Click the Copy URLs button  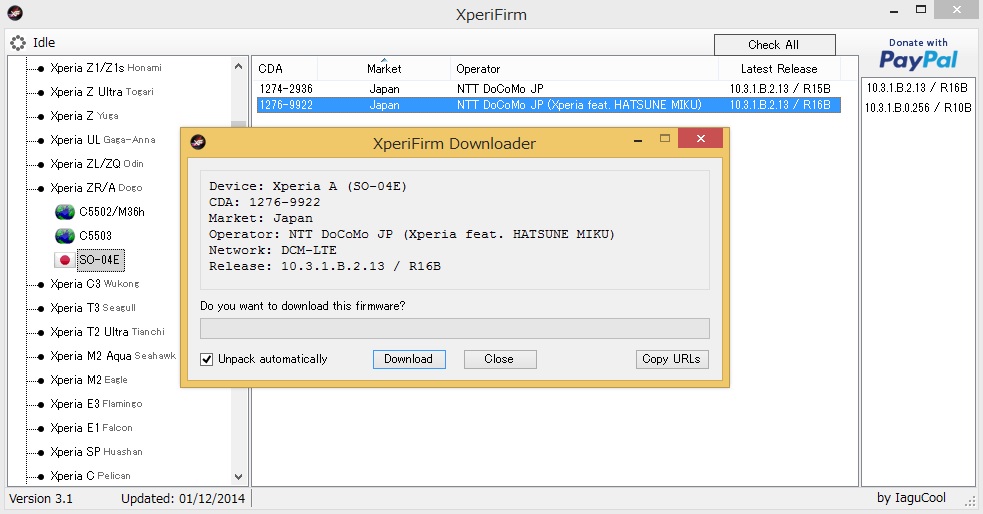pos(671,359)
